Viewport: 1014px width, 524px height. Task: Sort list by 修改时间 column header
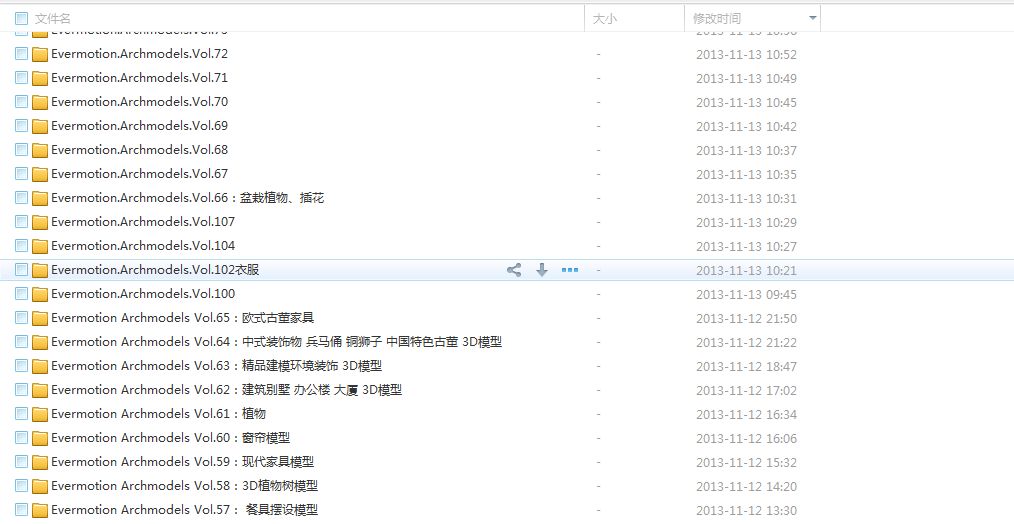coord(717,19)
